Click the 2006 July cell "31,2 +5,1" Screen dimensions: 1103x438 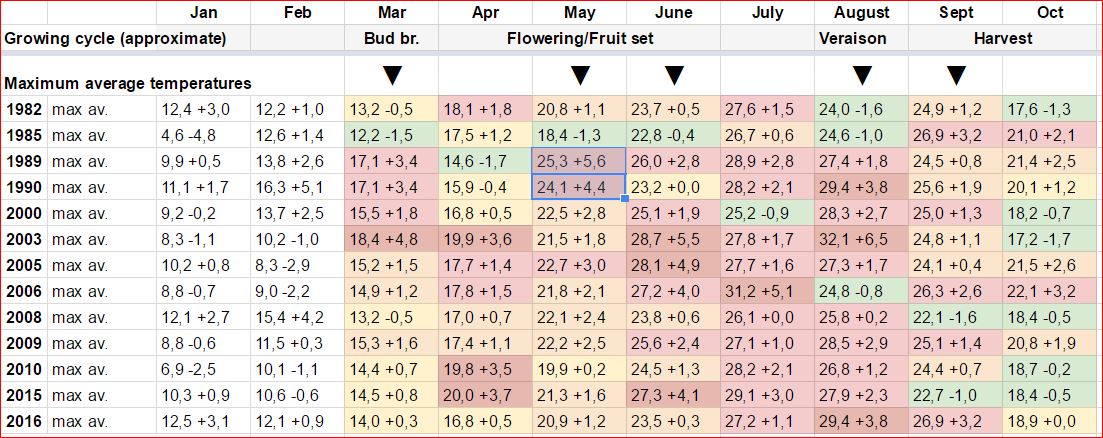[767, 291]
